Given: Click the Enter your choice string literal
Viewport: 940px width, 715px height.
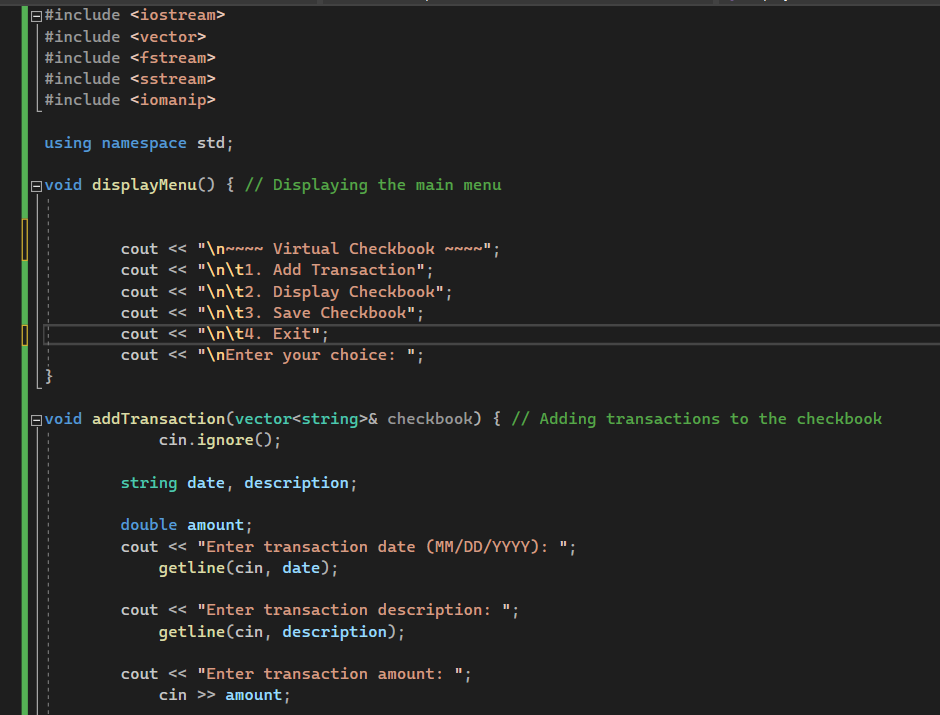Looking at the screenshot, I should [x=313, y=354].
